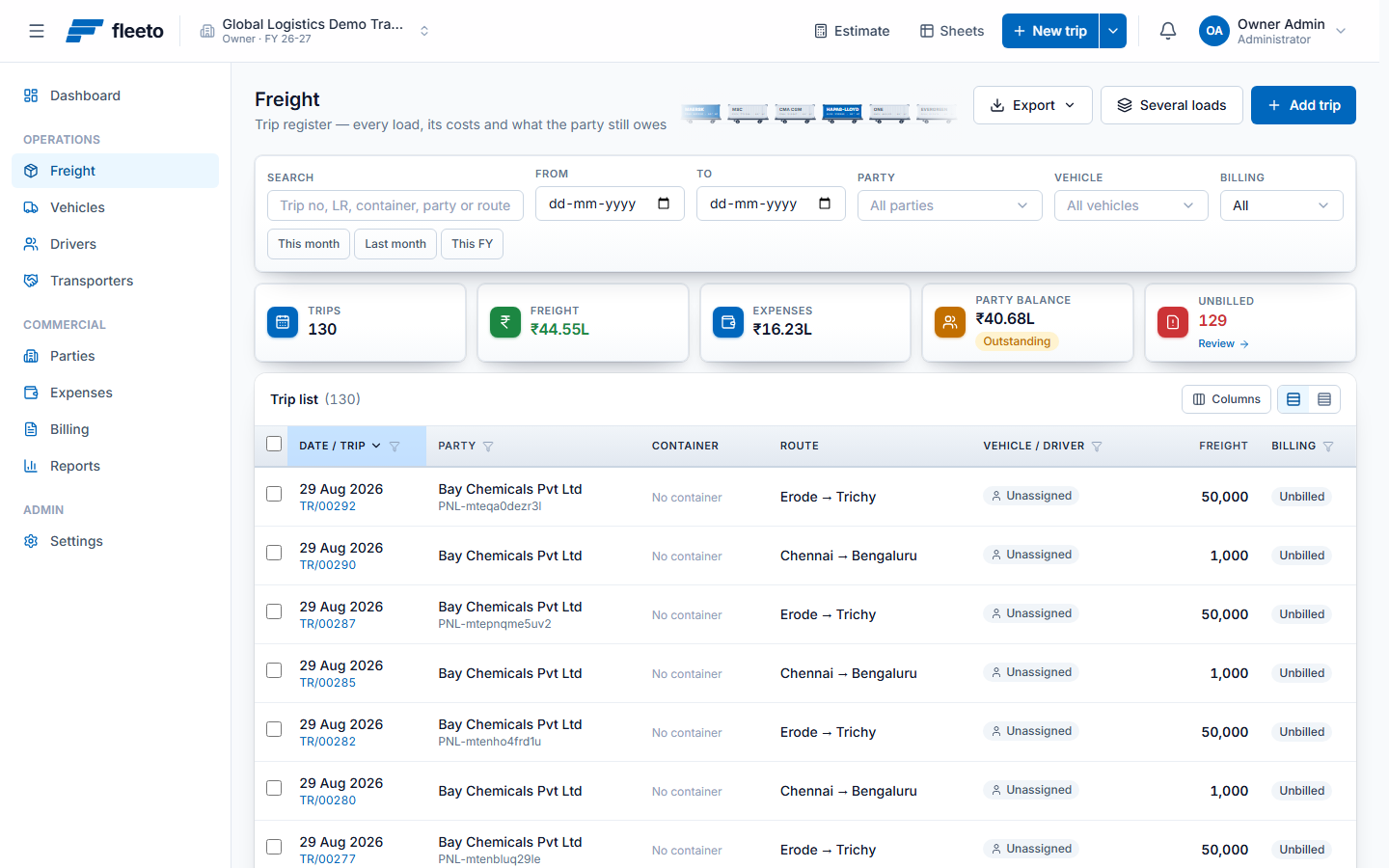Click the New trip button
The width and height of the screenshot is (1389, 868).
1050,31
